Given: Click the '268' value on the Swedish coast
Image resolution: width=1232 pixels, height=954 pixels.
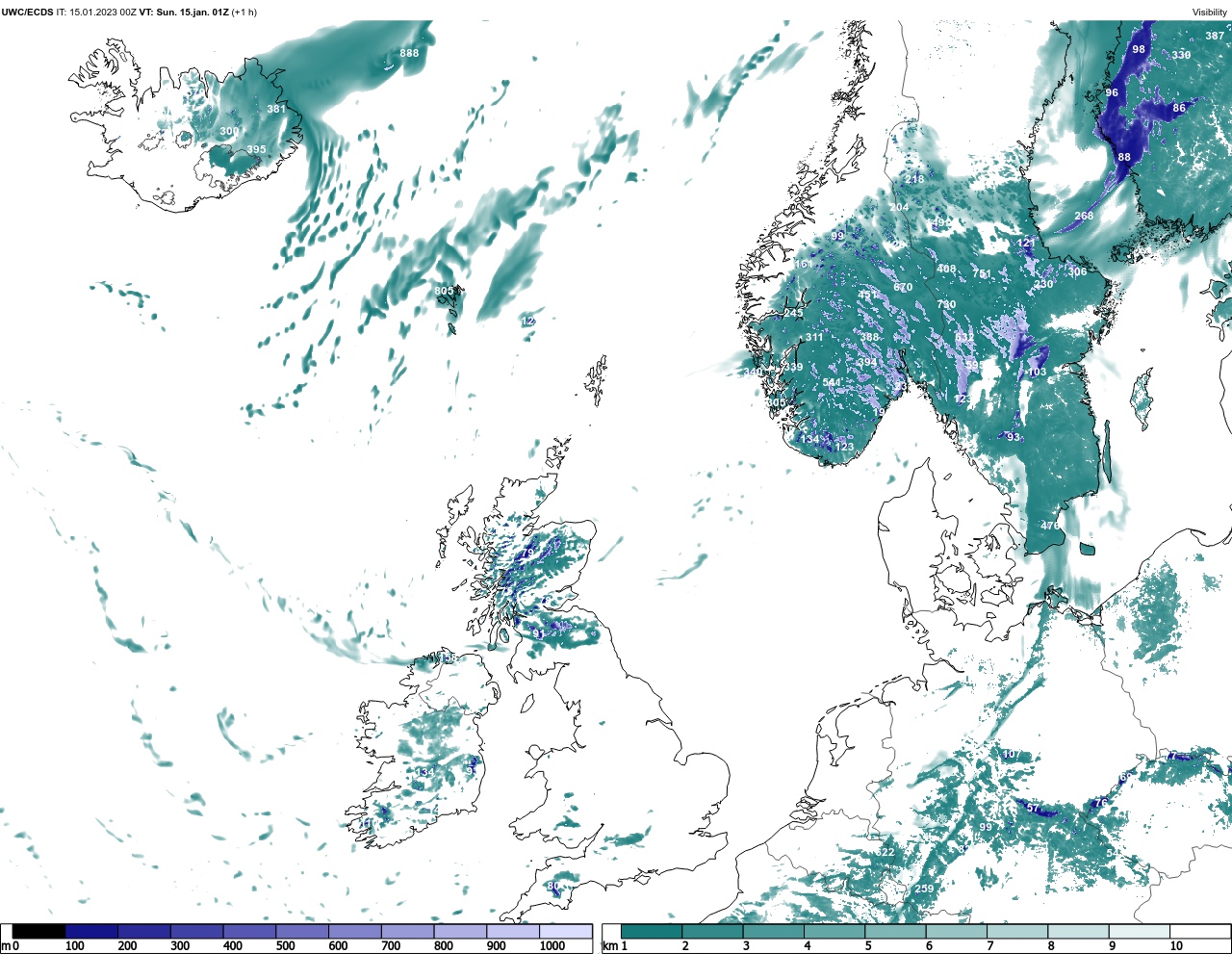Looking at the screenshot, I should point(1084,216).
